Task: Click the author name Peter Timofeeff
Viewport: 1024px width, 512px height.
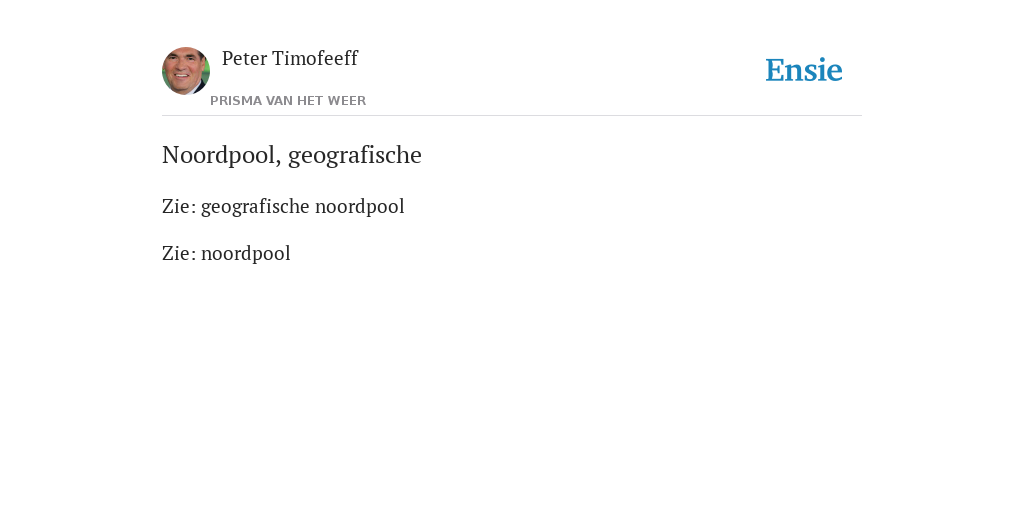Action: (289, 59)
